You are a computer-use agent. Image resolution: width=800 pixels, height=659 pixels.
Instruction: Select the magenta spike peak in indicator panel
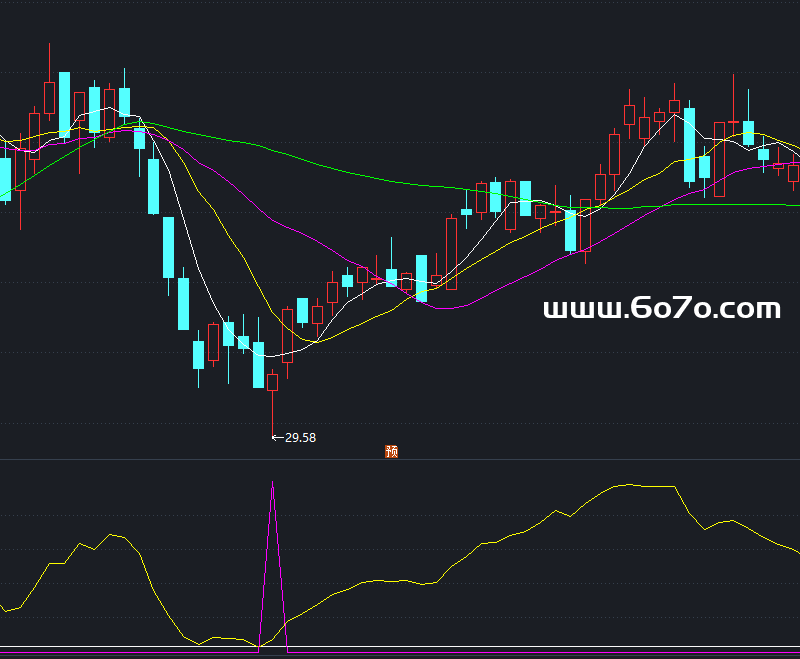273,485
